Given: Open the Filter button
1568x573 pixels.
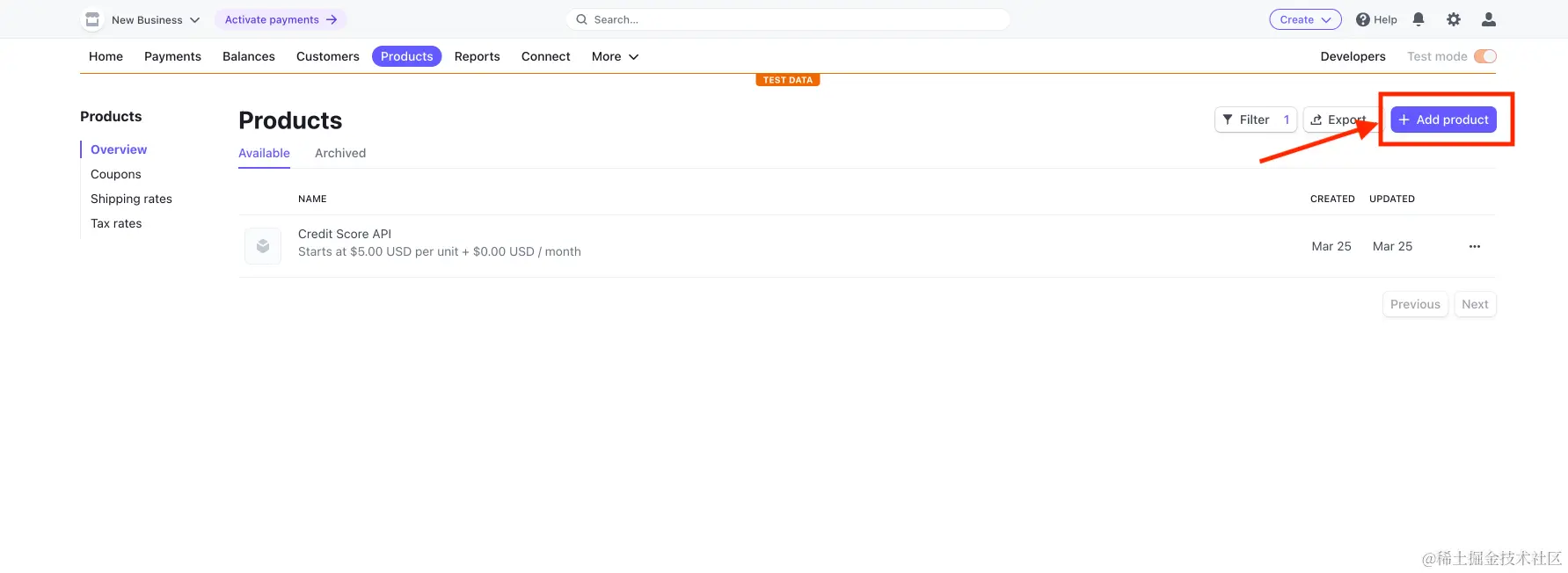Looking at the screenshot, I should pos(1255,120).
